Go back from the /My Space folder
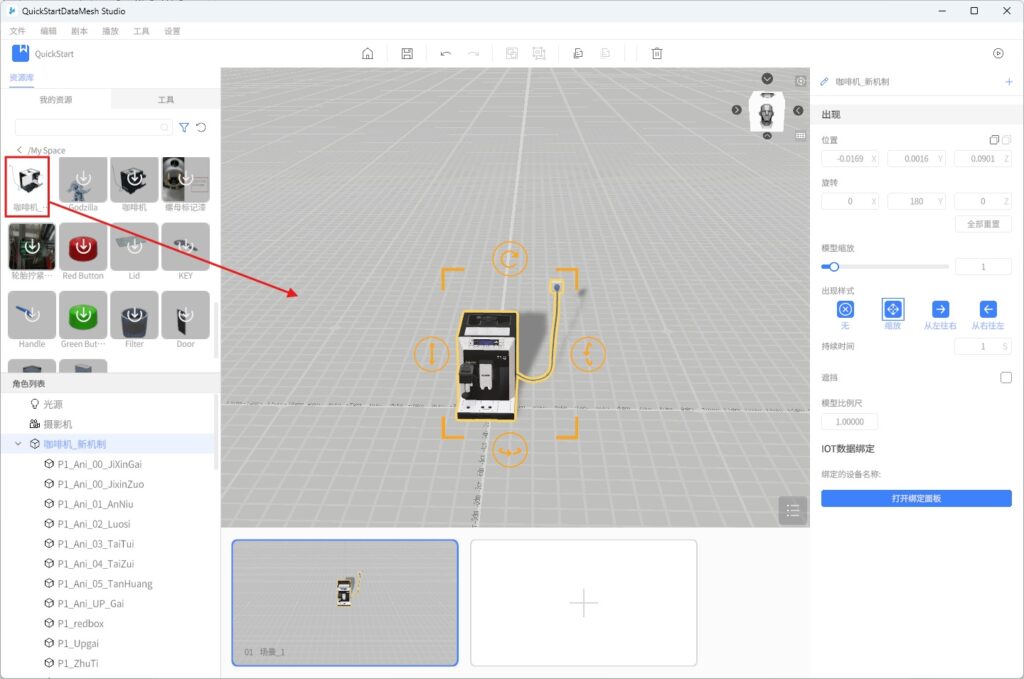Image resolution: width=1024 pixels, height=679 pixels. pyautogui.click(x=19, y=150)
